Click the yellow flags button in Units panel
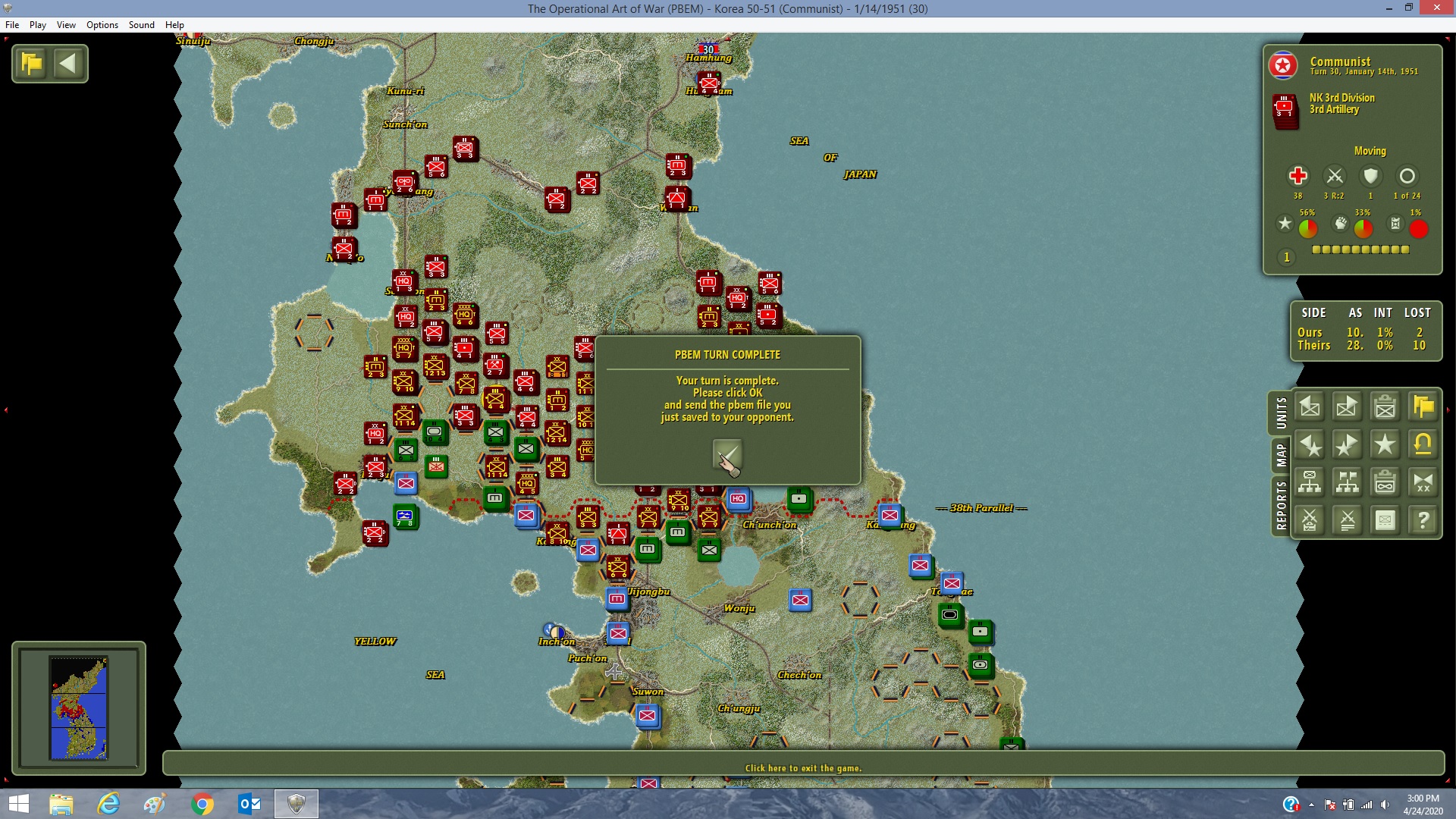This screenshot has width=1456, height=819. [x=1423, y=406]
